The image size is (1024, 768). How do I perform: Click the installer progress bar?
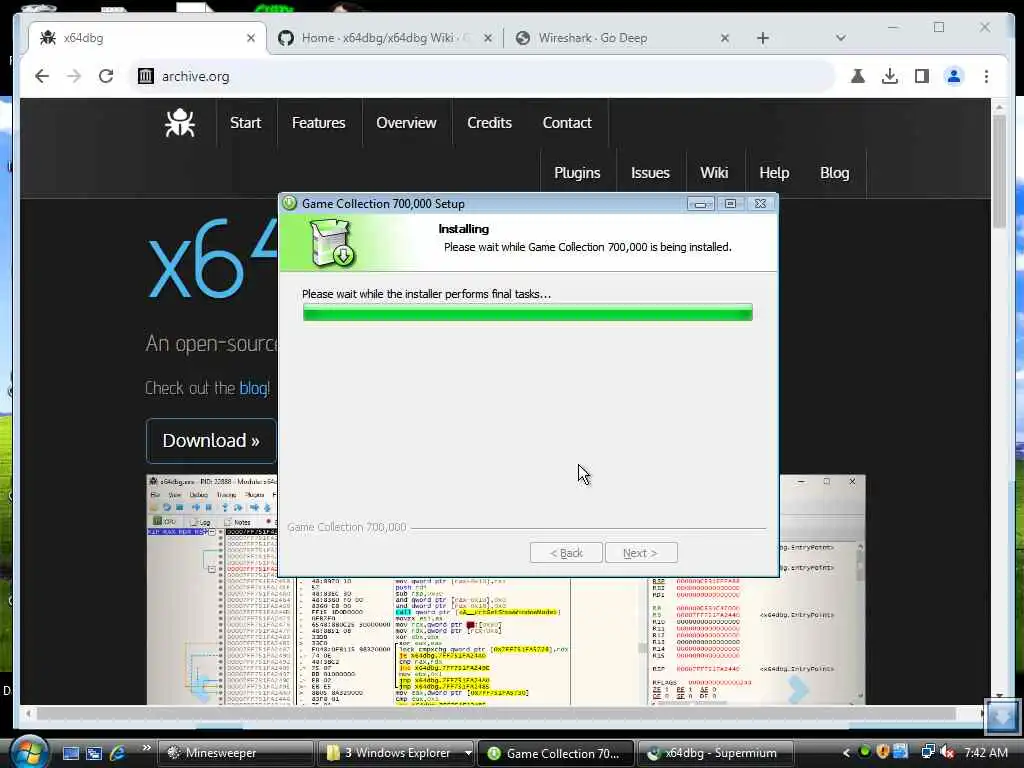pos(528,312)
